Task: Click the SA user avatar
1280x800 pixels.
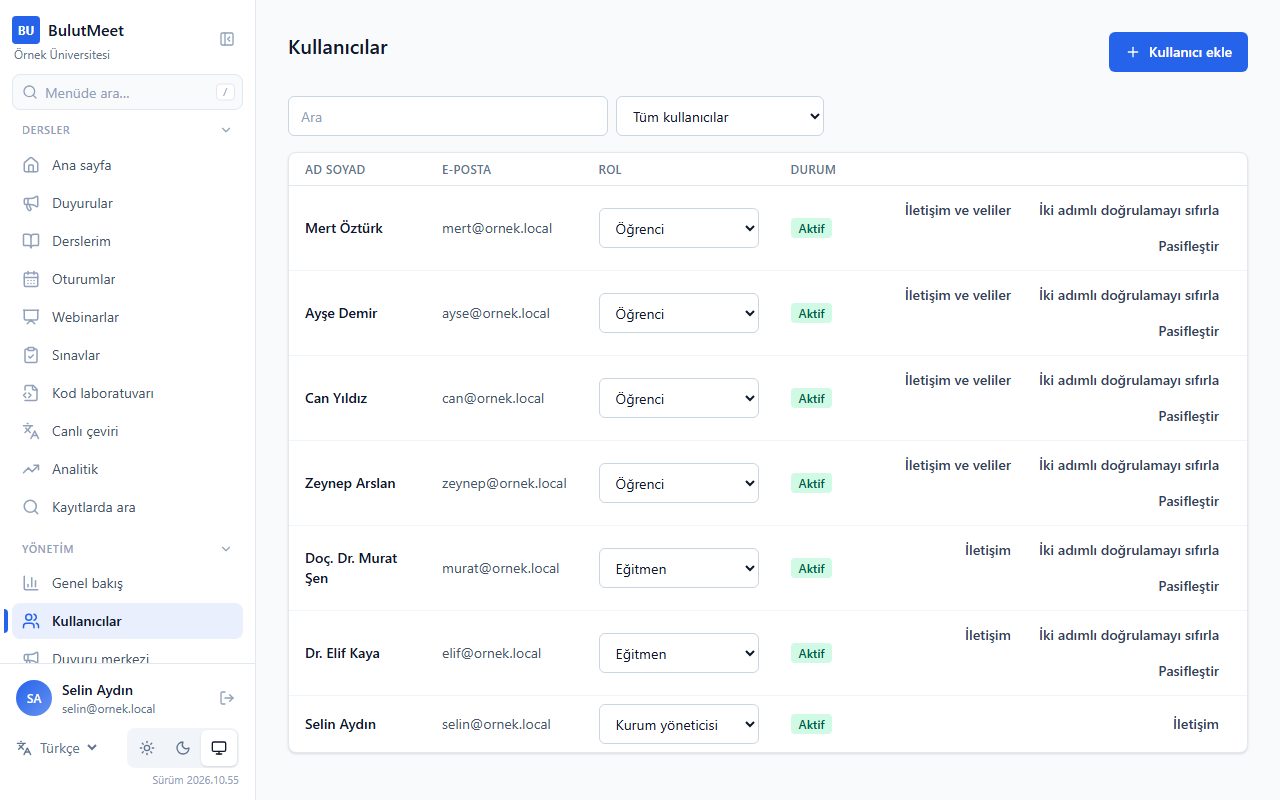Action: pos(34,698)
